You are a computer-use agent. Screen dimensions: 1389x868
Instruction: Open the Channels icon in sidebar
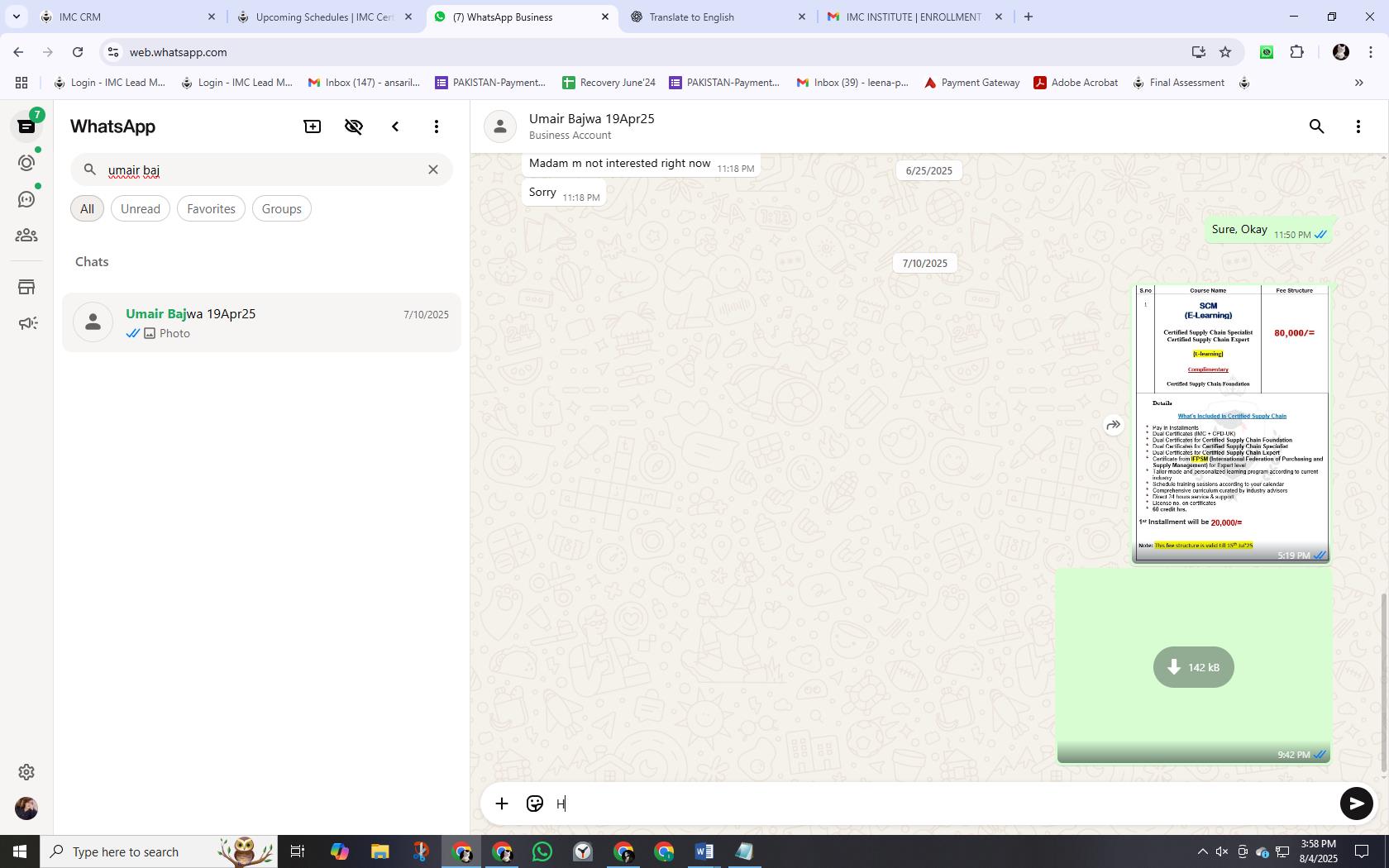26,199
